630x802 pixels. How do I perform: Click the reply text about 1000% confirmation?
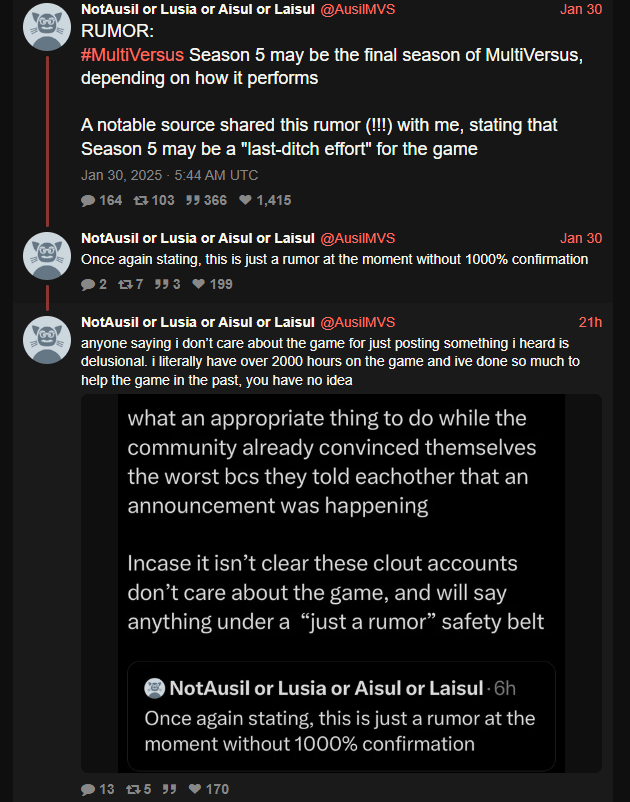point(334,260)
